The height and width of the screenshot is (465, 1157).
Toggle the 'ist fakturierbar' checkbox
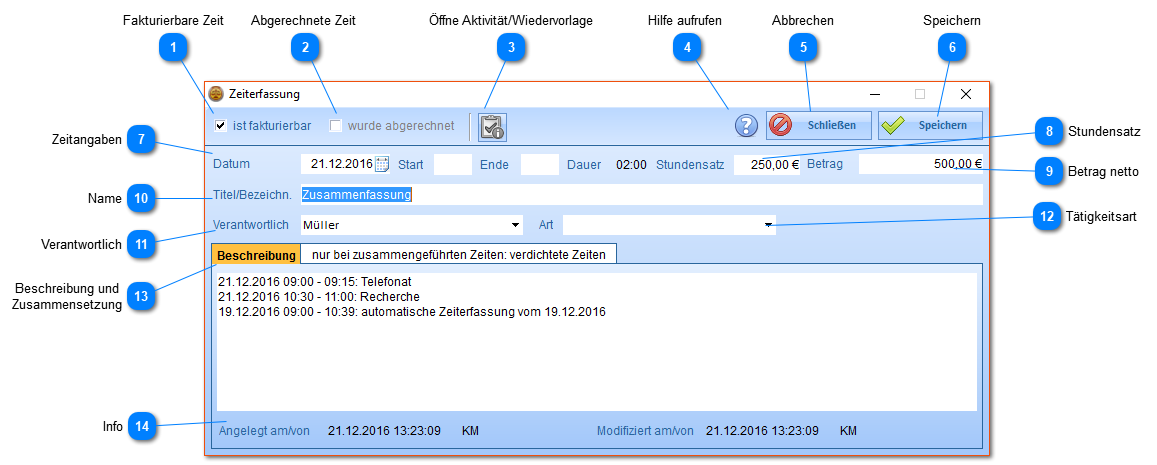[x=220, y=125]
